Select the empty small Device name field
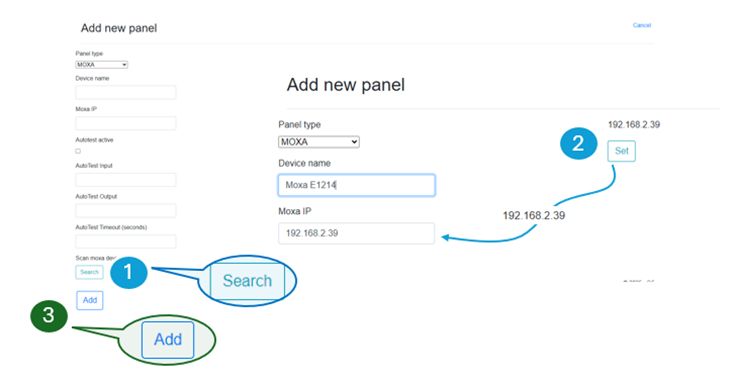The width and height of the screenshot is (730, 383). click(126, 92)
